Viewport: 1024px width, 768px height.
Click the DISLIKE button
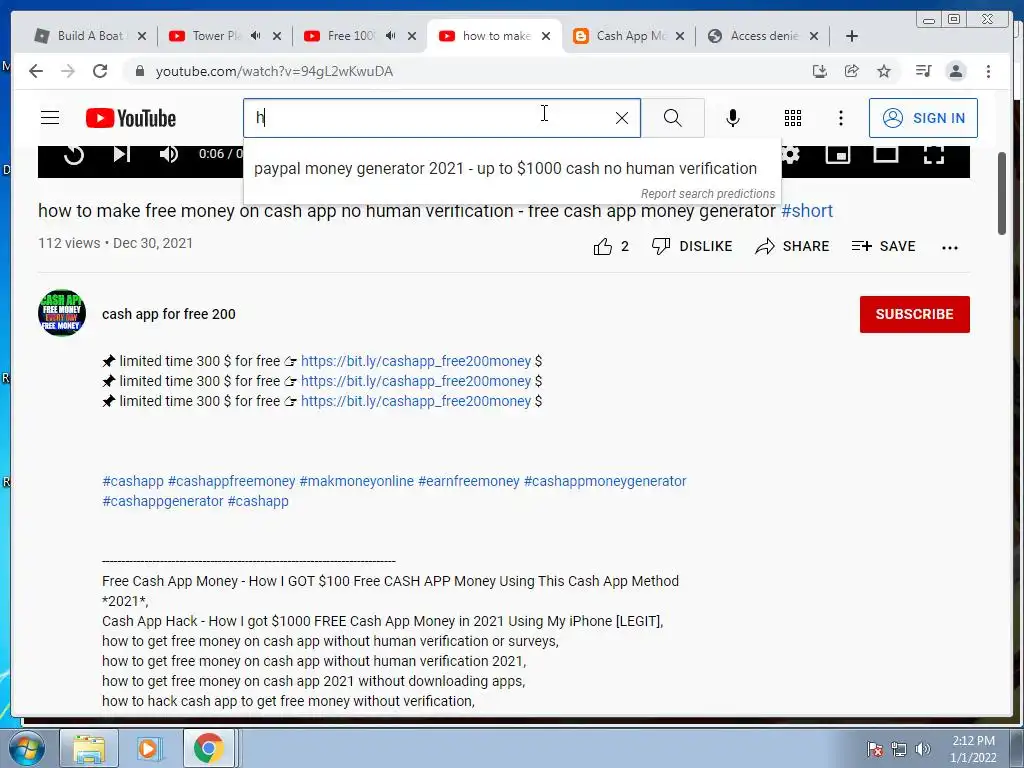tap(692, 246)
